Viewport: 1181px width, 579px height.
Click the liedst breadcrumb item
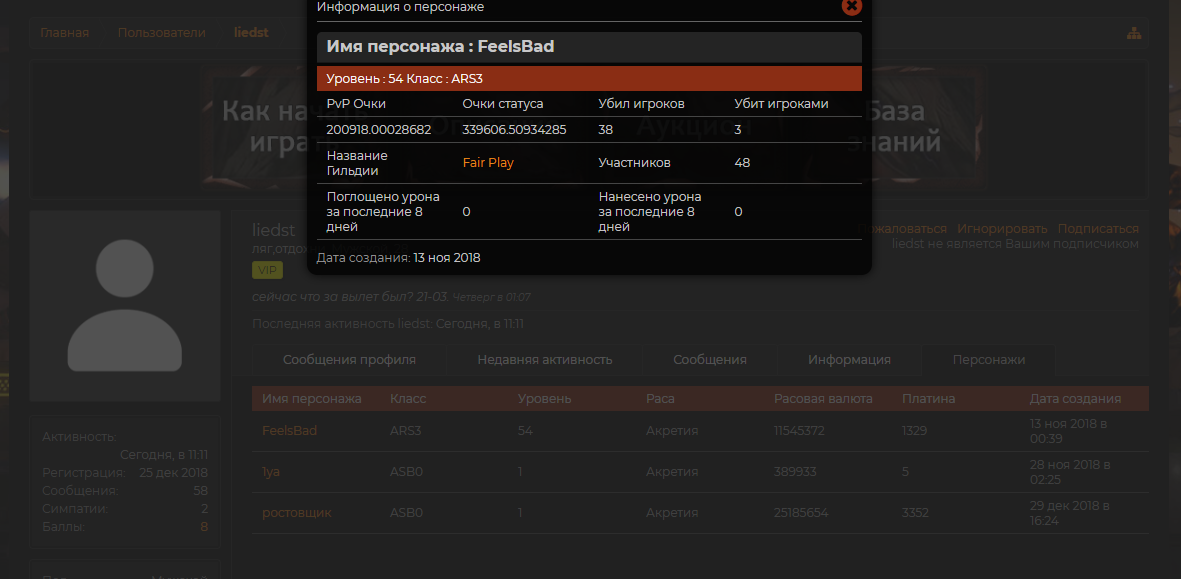tap(251, 33)
